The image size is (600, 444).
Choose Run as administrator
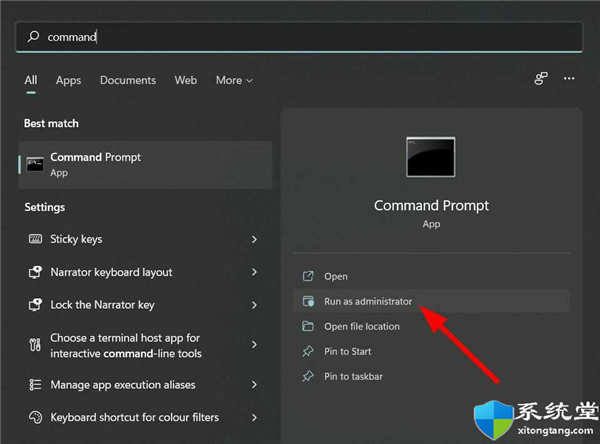[x=431, y=302]
